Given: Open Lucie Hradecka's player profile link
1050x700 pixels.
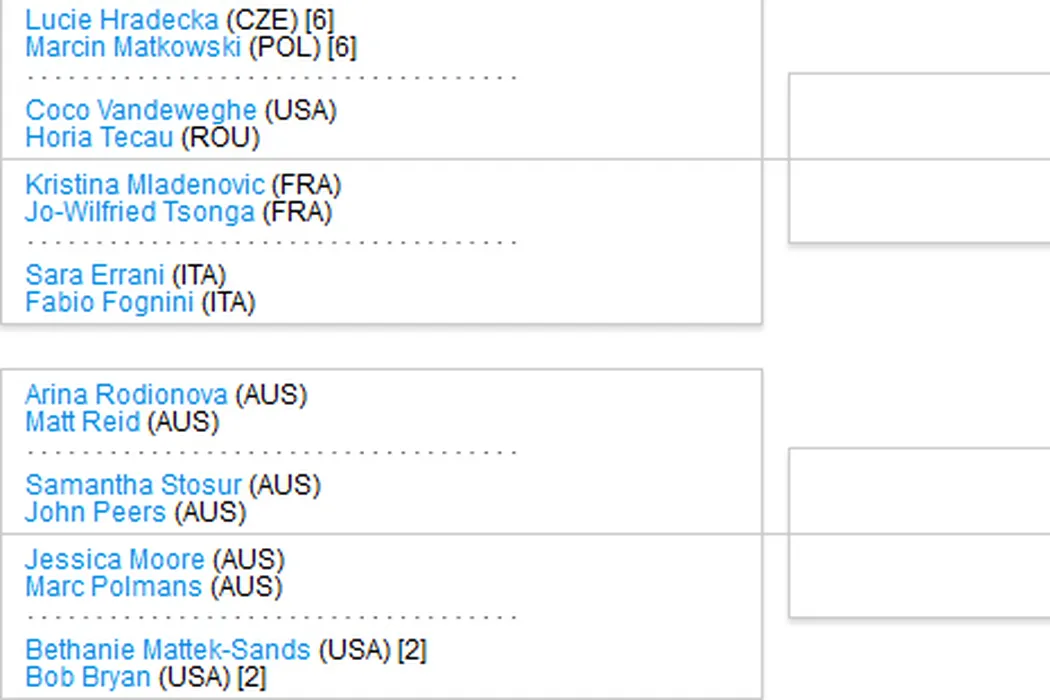Looking at the screenshot, I should (121, 20).
